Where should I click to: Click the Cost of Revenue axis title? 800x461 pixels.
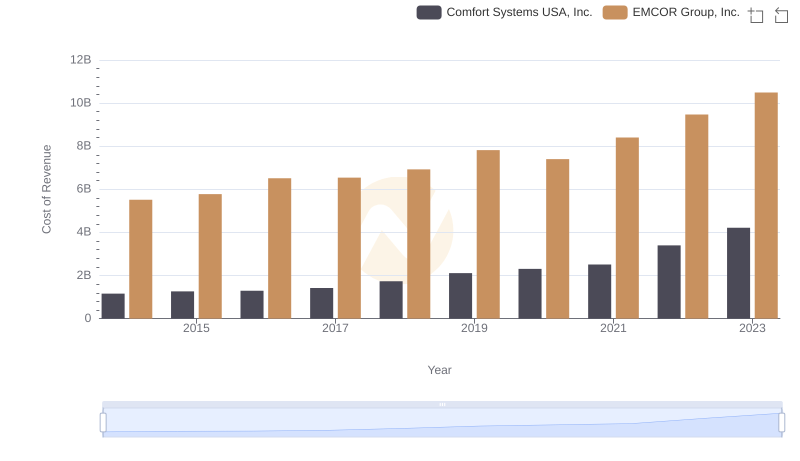46,189
